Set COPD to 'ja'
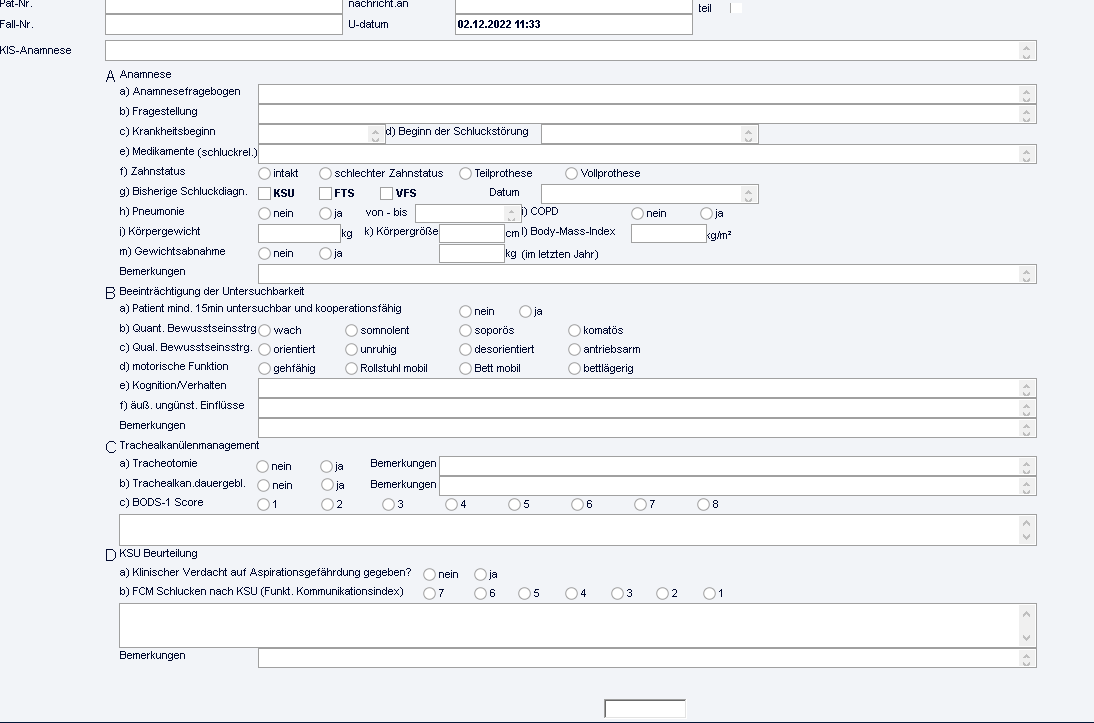This screenshot has width=1094, height=723. pyautogui.click(x=706, y=214)
